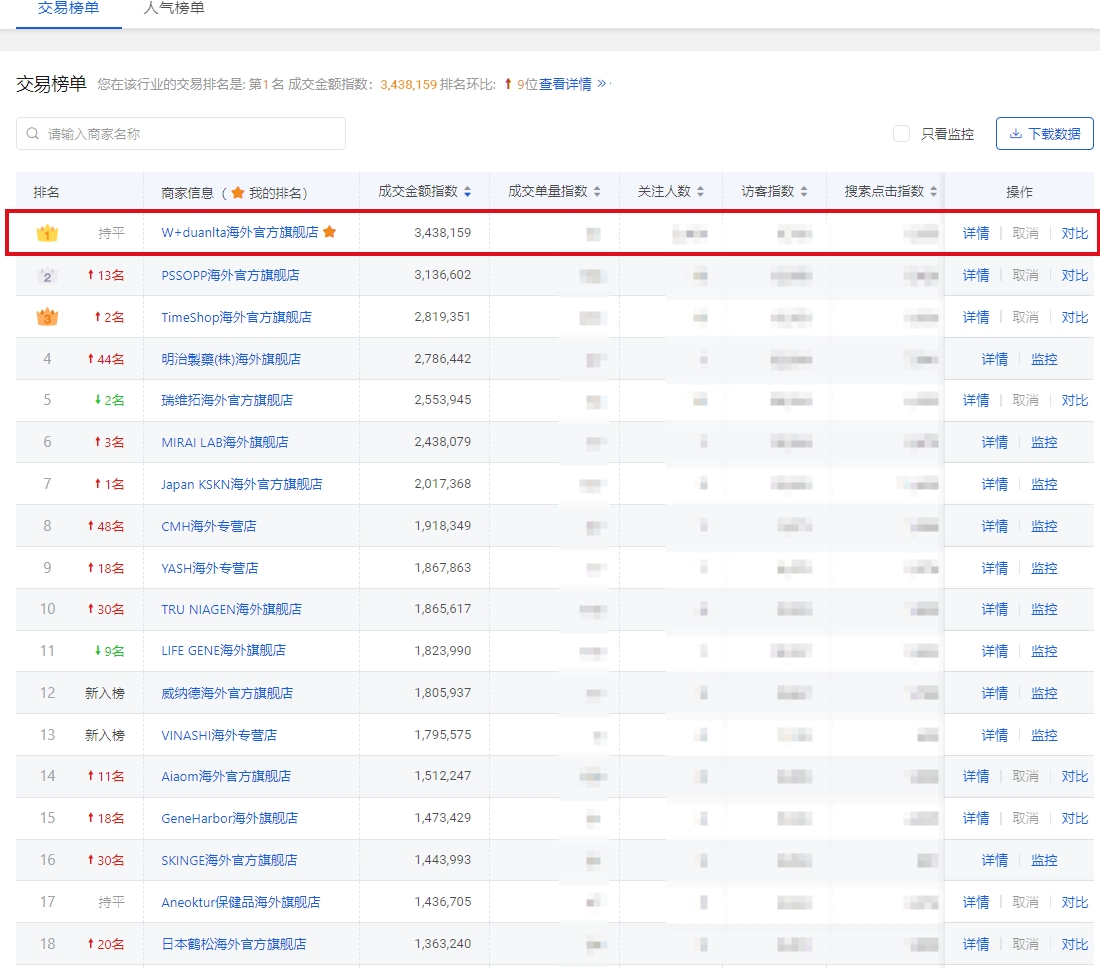The width and height of the screenshot is (1100, 968).
Task: Click 对比 in the 日本鹤松 row
Action: (1075, 944)
